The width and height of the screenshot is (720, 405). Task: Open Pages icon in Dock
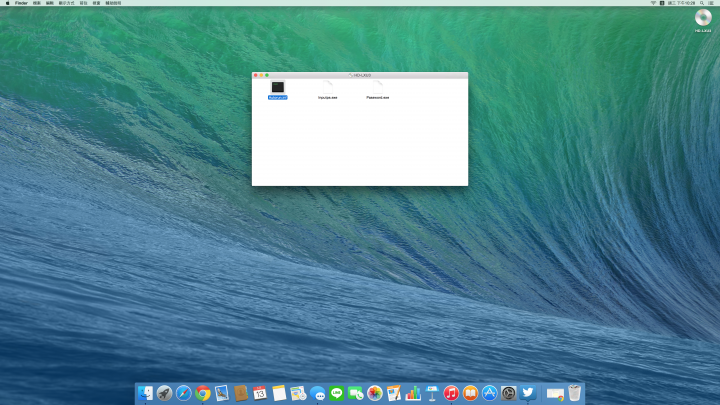tap(394, 393)
